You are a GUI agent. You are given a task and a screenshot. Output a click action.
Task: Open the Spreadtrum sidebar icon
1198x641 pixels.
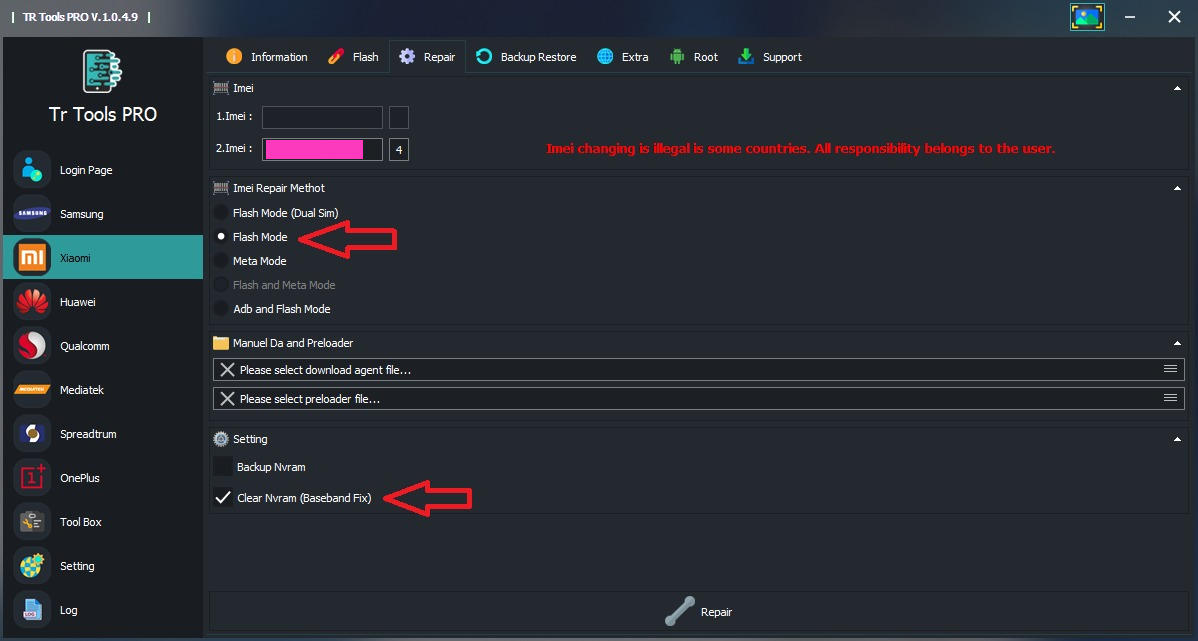pos(32,434)
